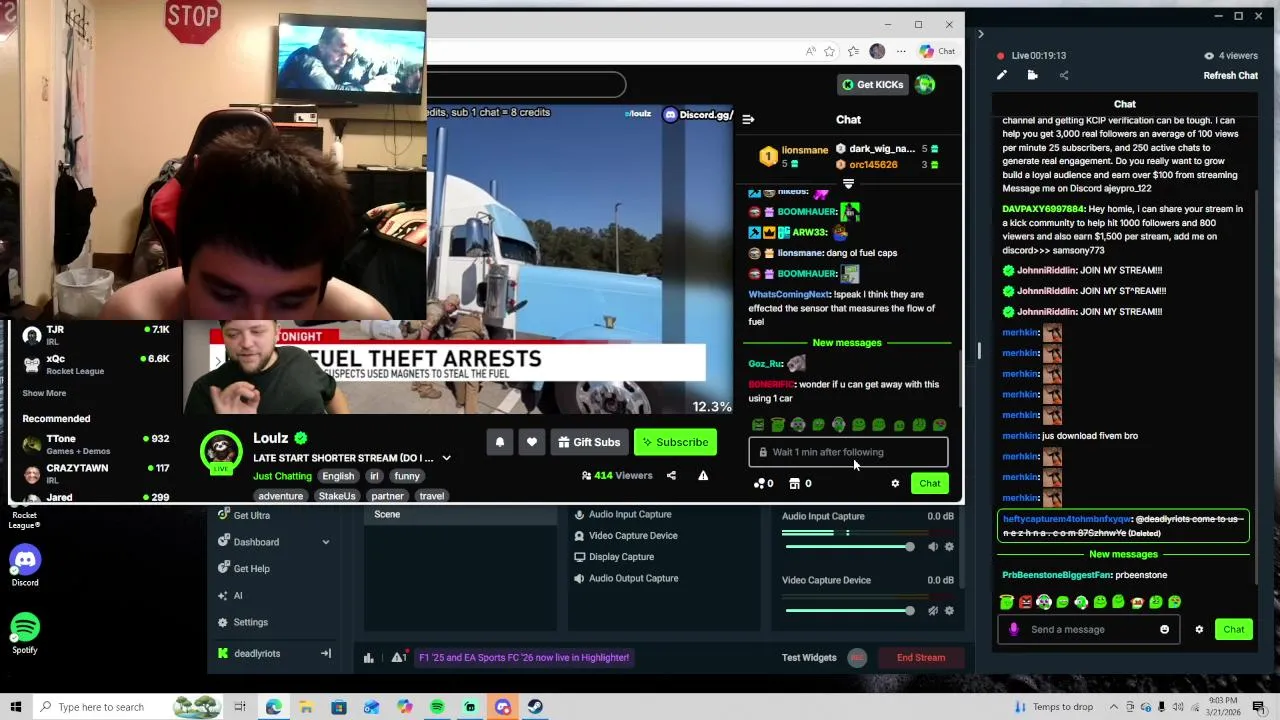1280x720 pixels.
Task: Open the browser profile avatar
Action: pos(877,51)
